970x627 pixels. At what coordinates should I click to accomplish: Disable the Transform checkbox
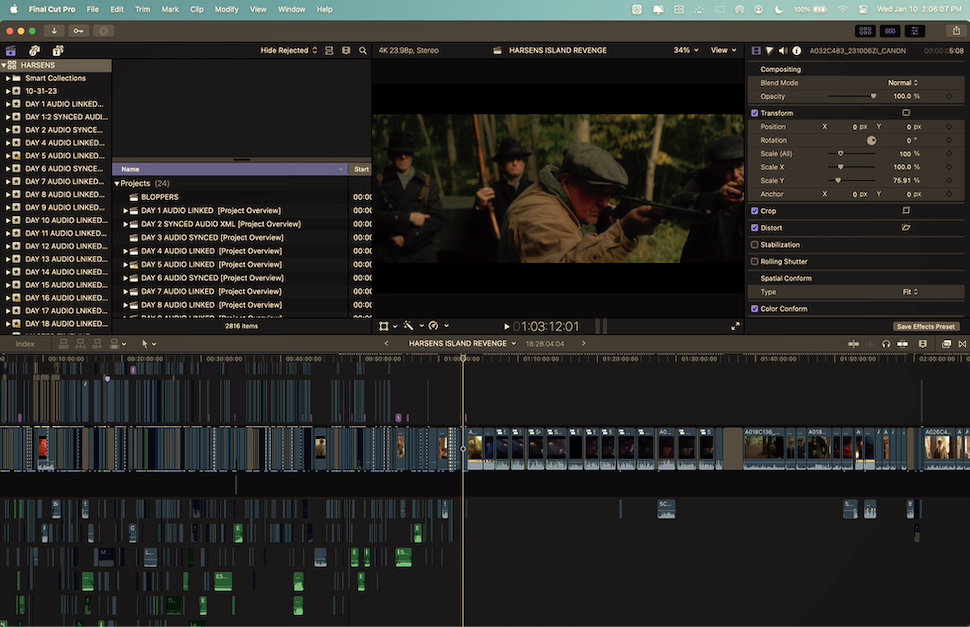tap(755, 113)
